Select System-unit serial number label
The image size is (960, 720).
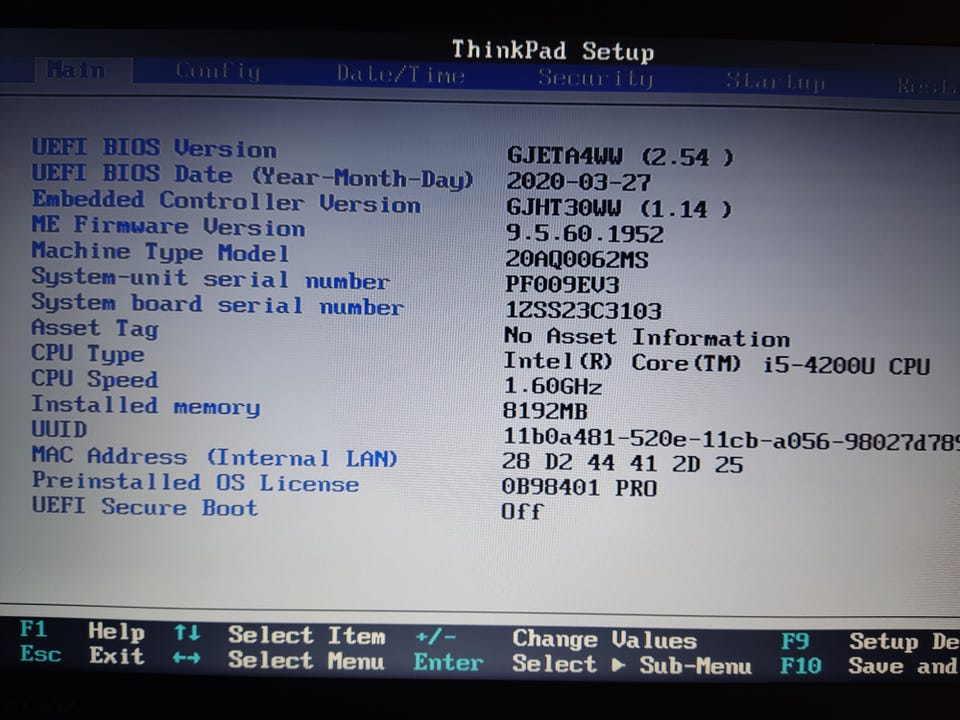[x=211, y=279]
